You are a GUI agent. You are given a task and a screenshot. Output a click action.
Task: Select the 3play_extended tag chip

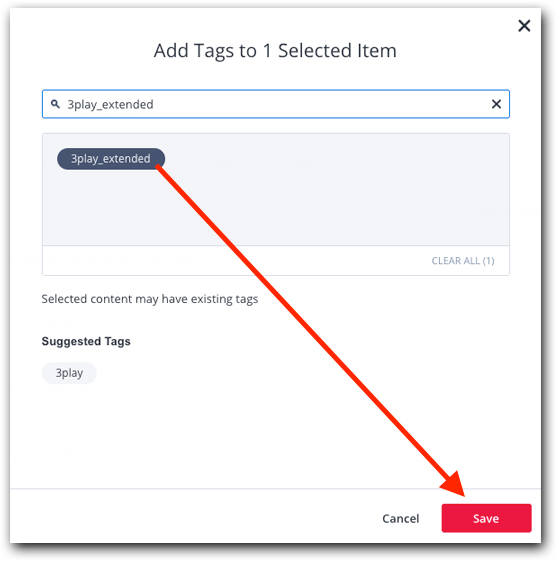[x=111, y=159]
